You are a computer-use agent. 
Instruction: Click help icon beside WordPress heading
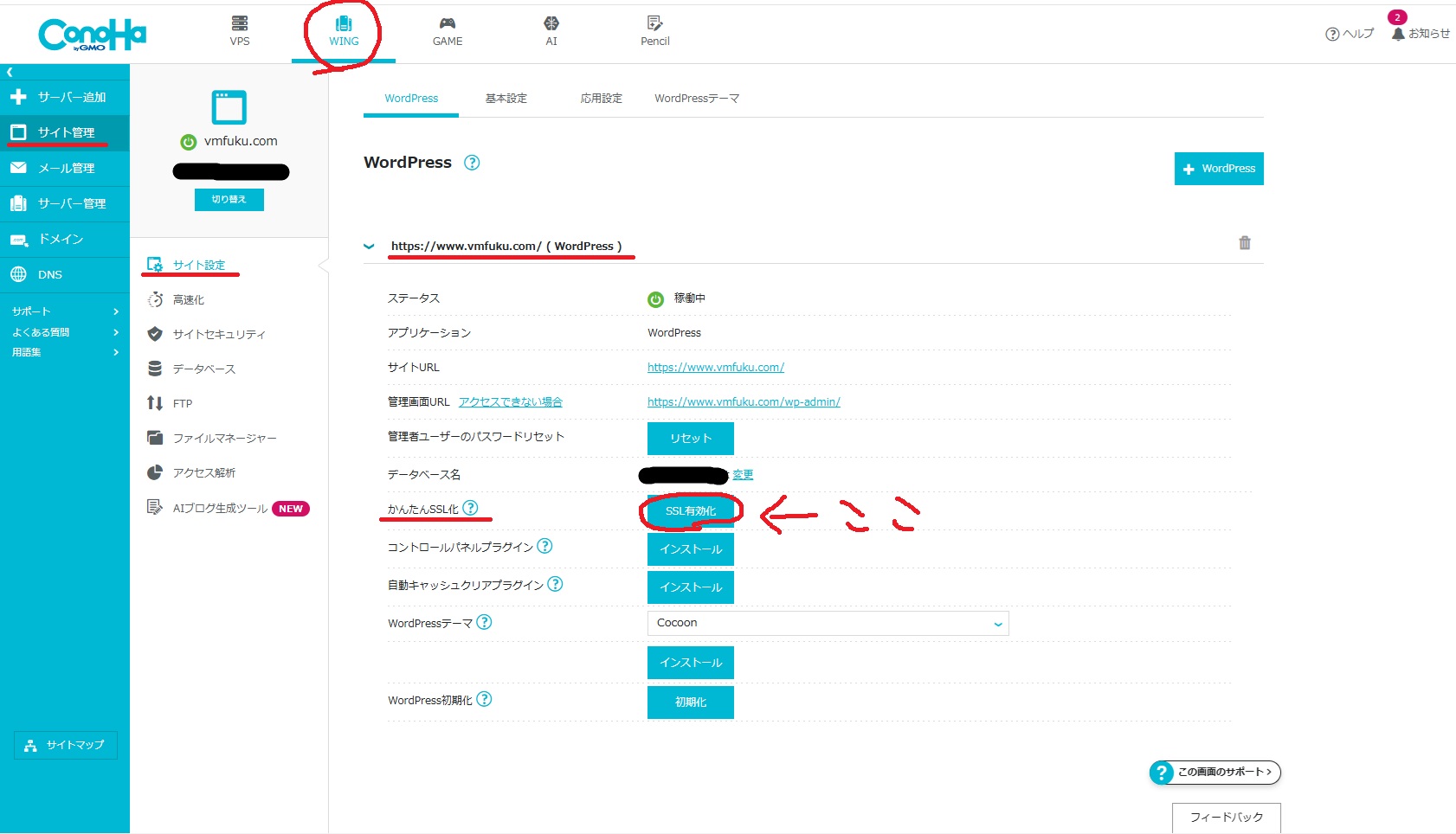pos(472,163)
